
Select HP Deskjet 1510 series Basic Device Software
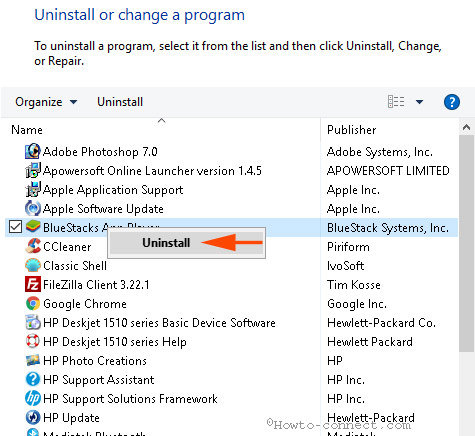[x=159, y=323]
